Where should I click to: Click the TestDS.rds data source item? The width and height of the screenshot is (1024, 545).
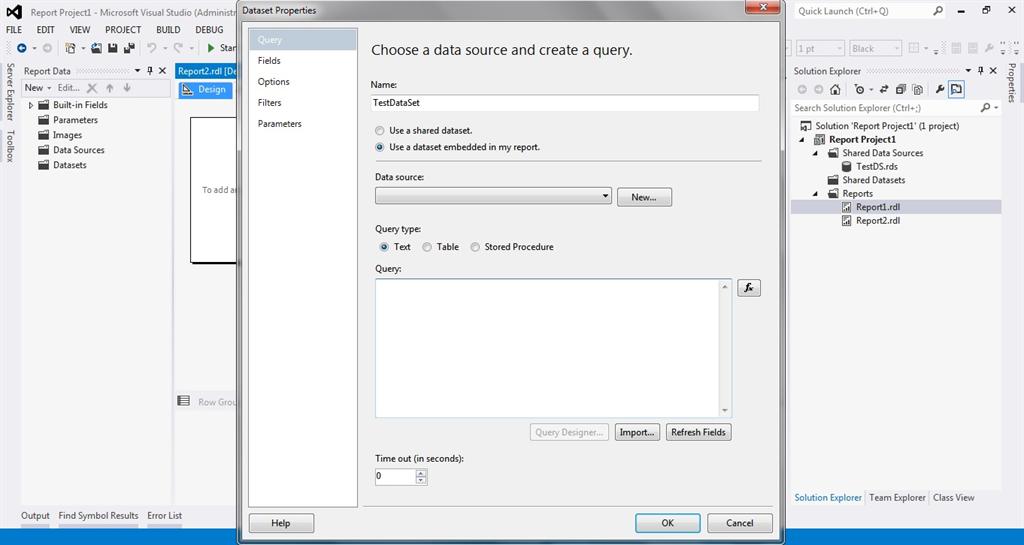pyautogui.click(x=876, y=166)
